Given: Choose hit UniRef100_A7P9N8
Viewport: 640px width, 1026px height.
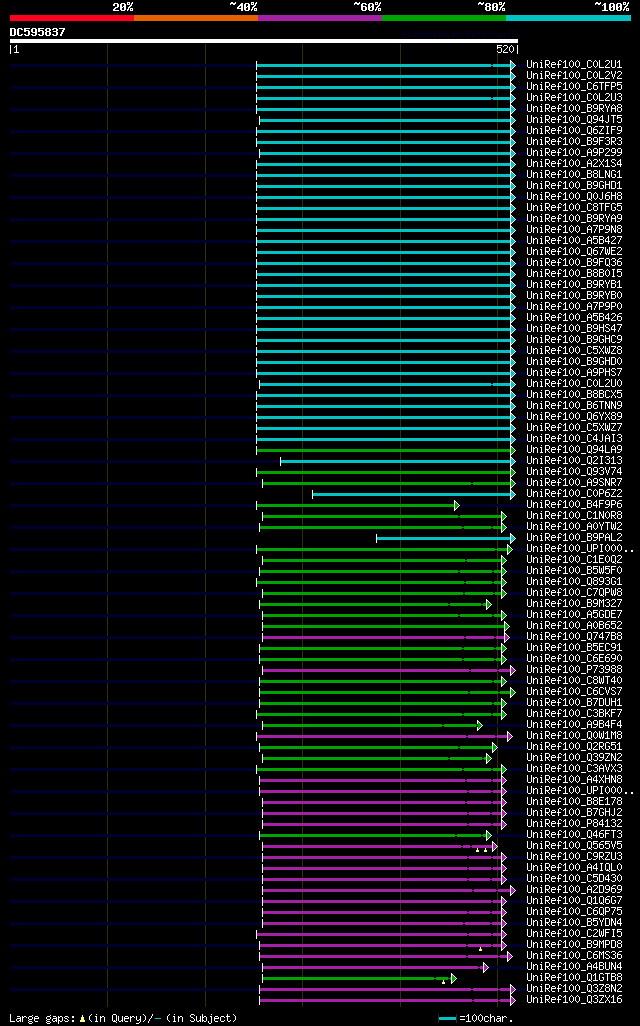Looking at the screenshot, I should click(x=574, y=230).
